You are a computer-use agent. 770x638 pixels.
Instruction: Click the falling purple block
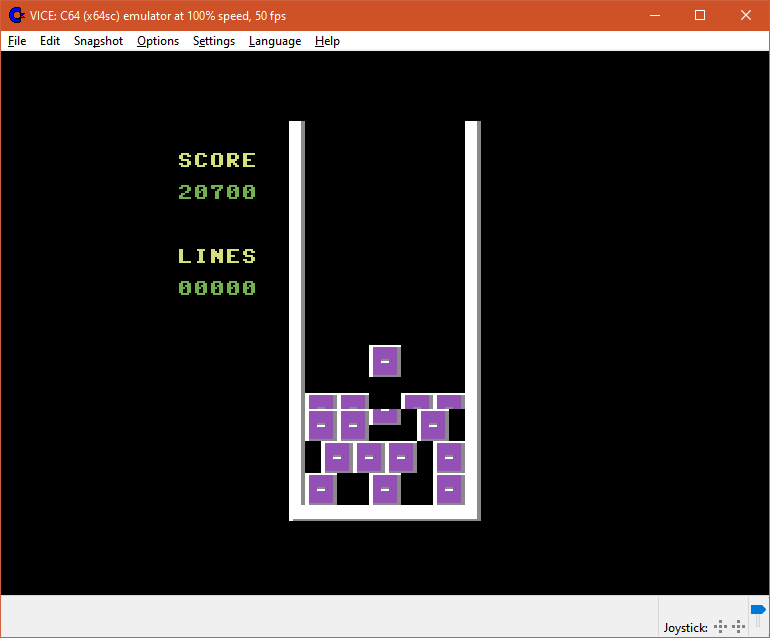click(385, 361)
